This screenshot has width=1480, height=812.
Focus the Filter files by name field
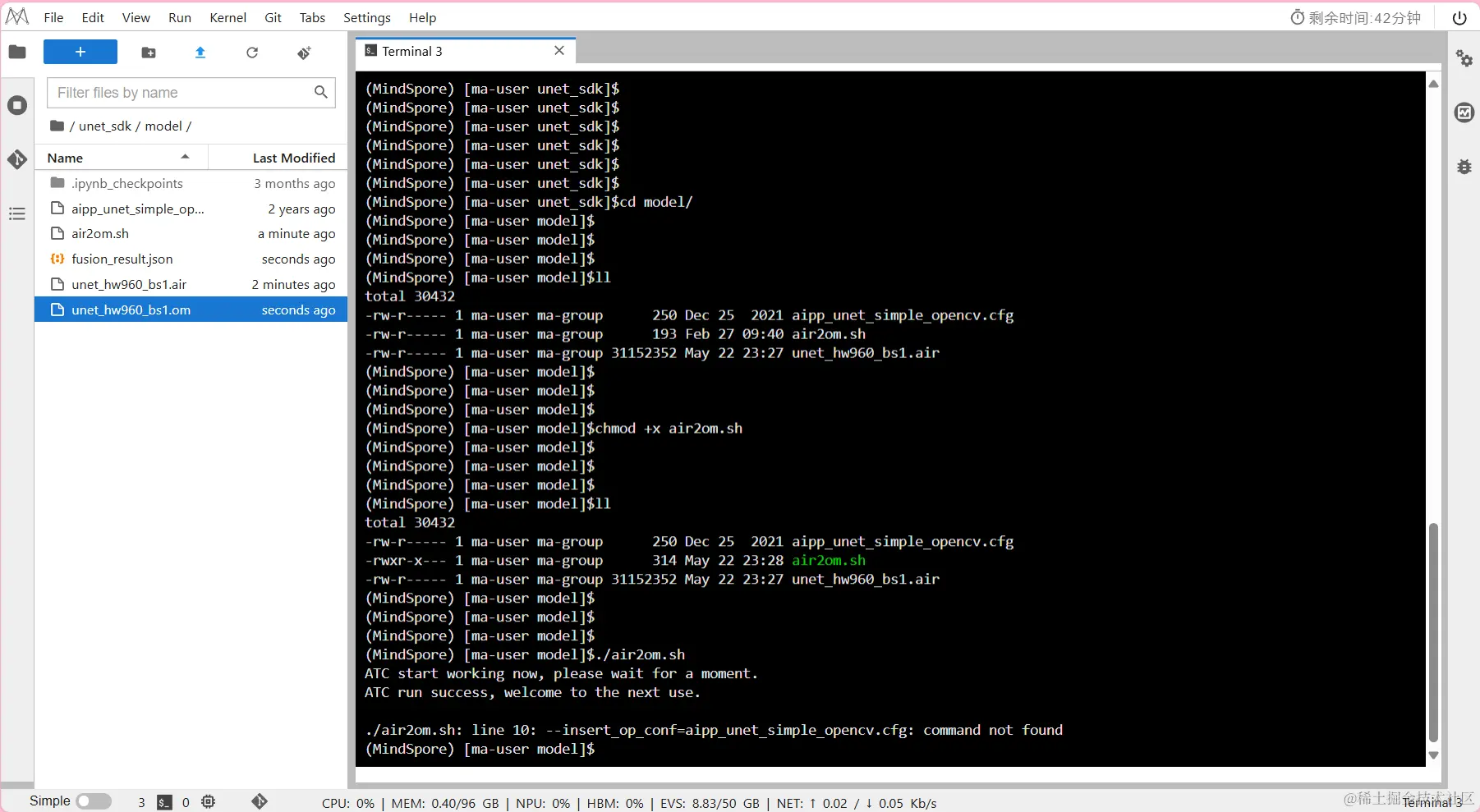(x=191, y=93)
